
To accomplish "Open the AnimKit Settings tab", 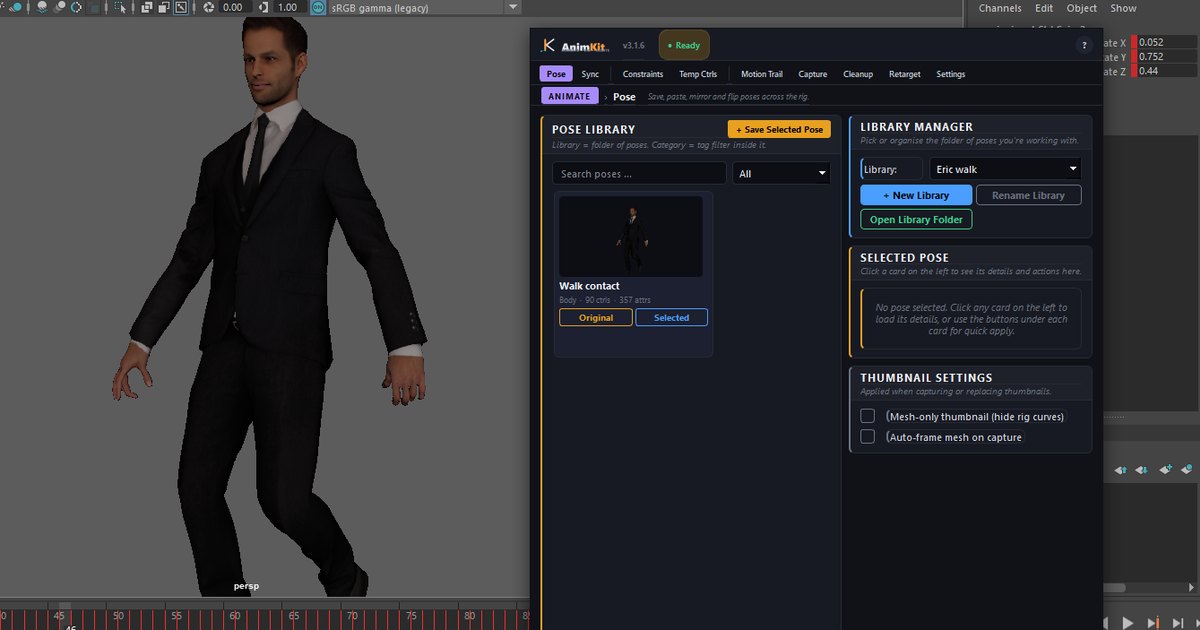I will point(951,74).
